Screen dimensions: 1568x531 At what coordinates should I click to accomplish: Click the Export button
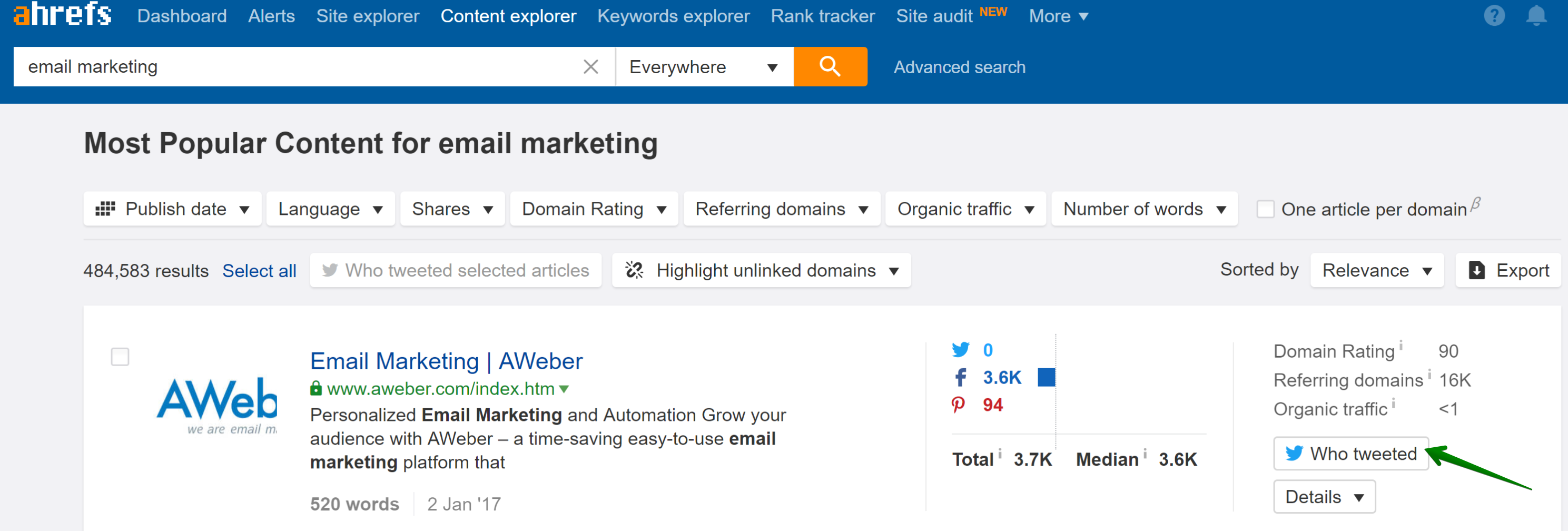(x=1508, y=270)
